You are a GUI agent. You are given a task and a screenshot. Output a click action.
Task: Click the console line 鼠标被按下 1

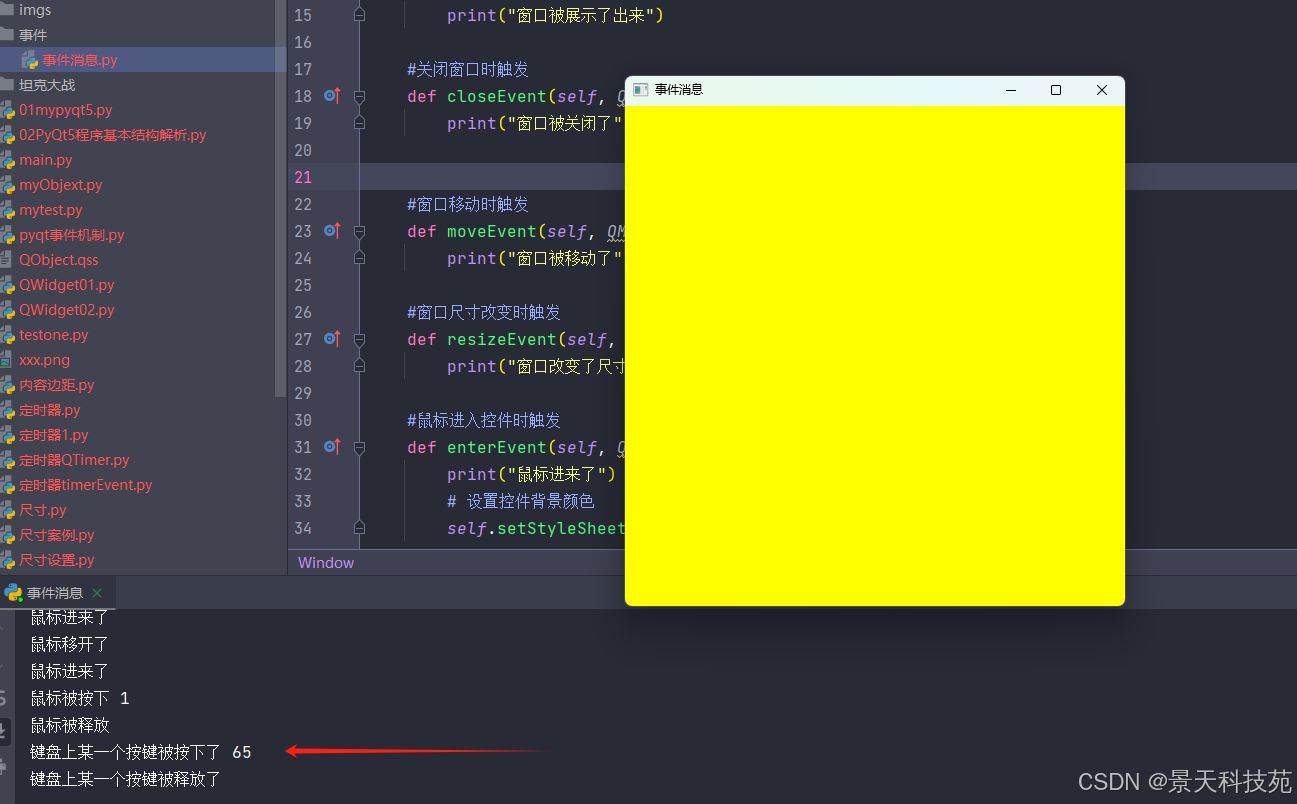tap(79, 698)
